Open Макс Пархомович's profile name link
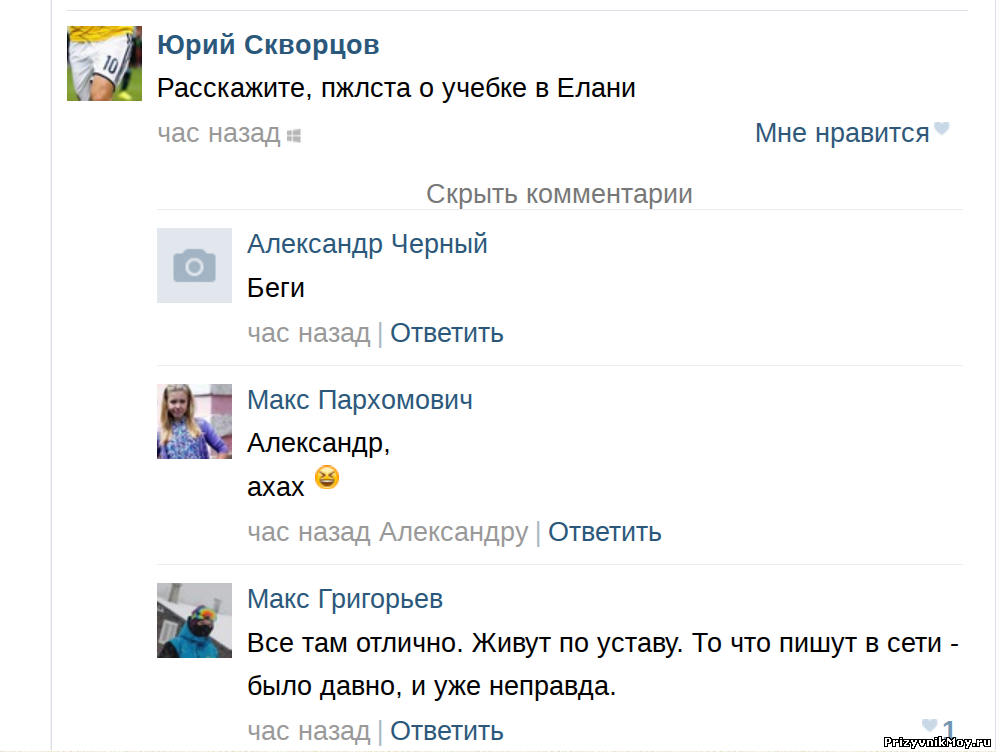 [360, 400]
